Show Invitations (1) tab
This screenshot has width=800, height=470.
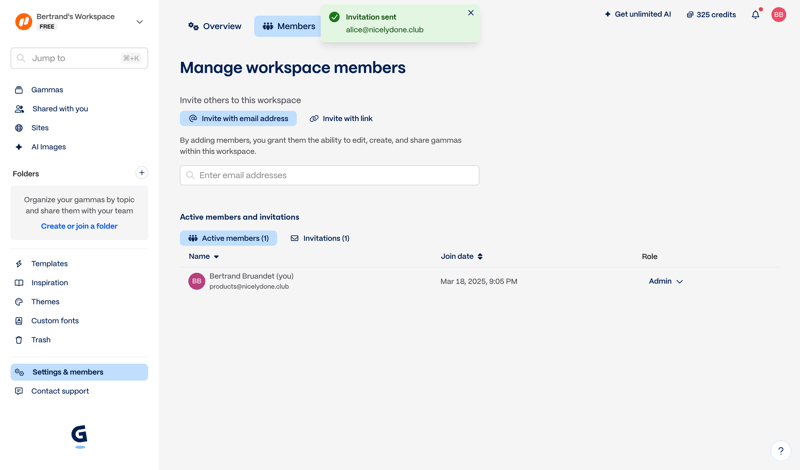tap(320, 238)
